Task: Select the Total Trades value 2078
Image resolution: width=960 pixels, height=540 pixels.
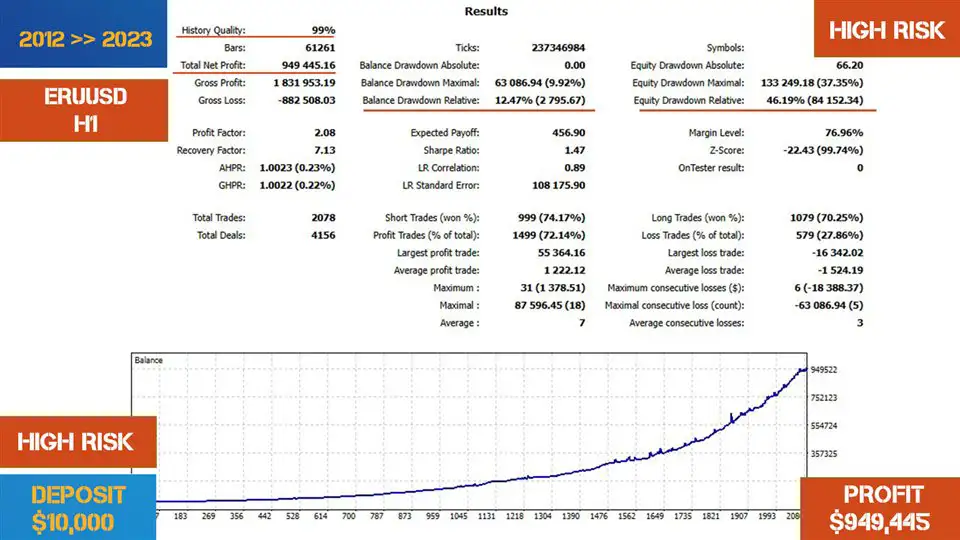Action: coord(320,218)
